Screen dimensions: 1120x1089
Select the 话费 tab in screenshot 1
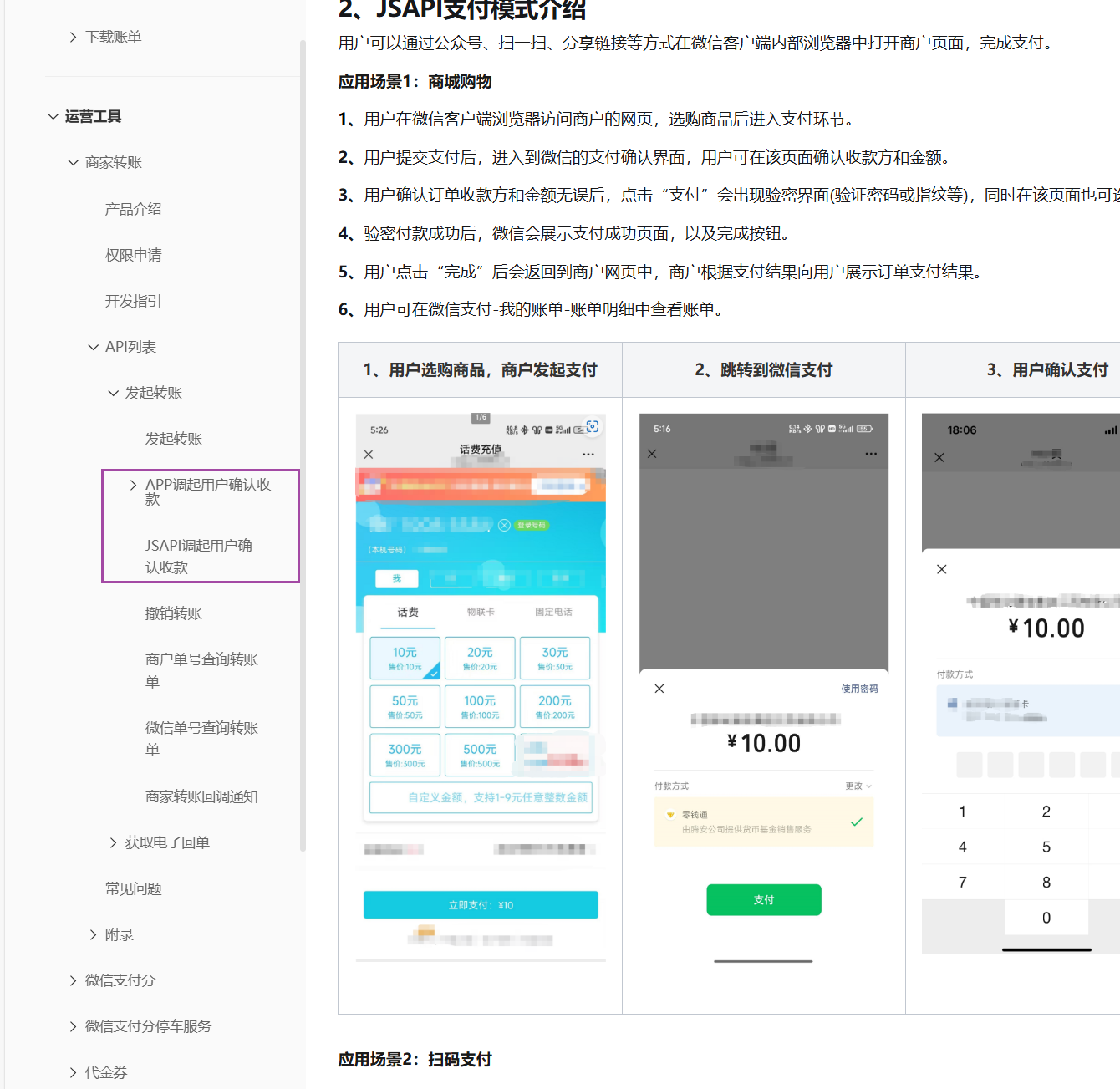click(408, 613)
